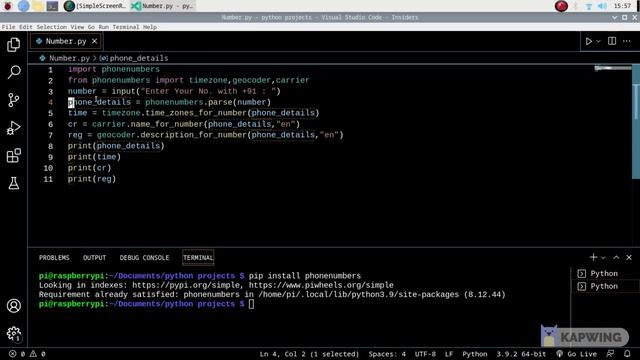Change the encoding via UTF-8 status item
Screen dimensions: 640x360
click(x=425, y=354)
